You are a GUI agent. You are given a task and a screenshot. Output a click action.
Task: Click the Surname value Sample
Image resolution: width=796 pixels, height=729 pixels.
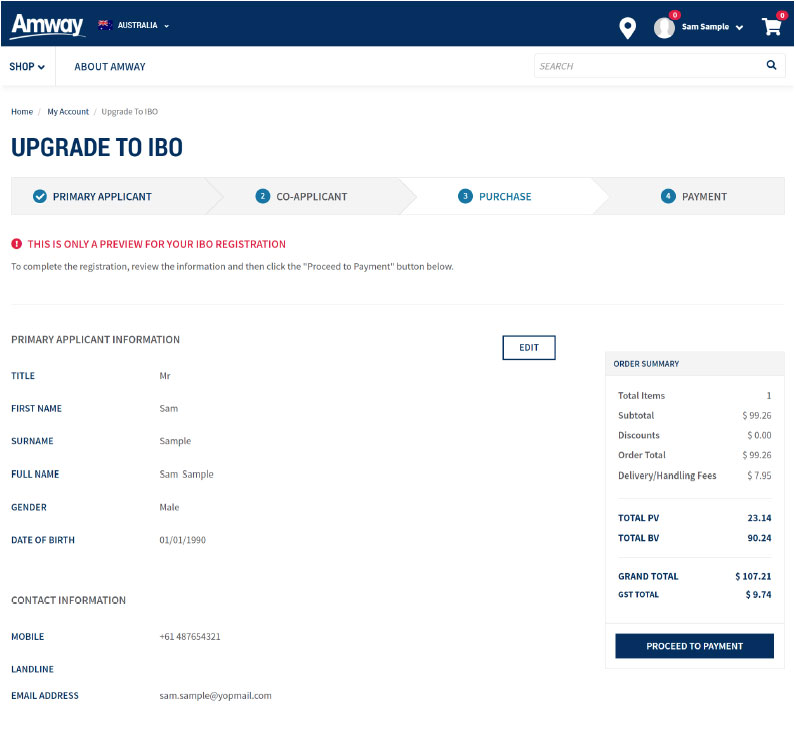tap(175, 441)
